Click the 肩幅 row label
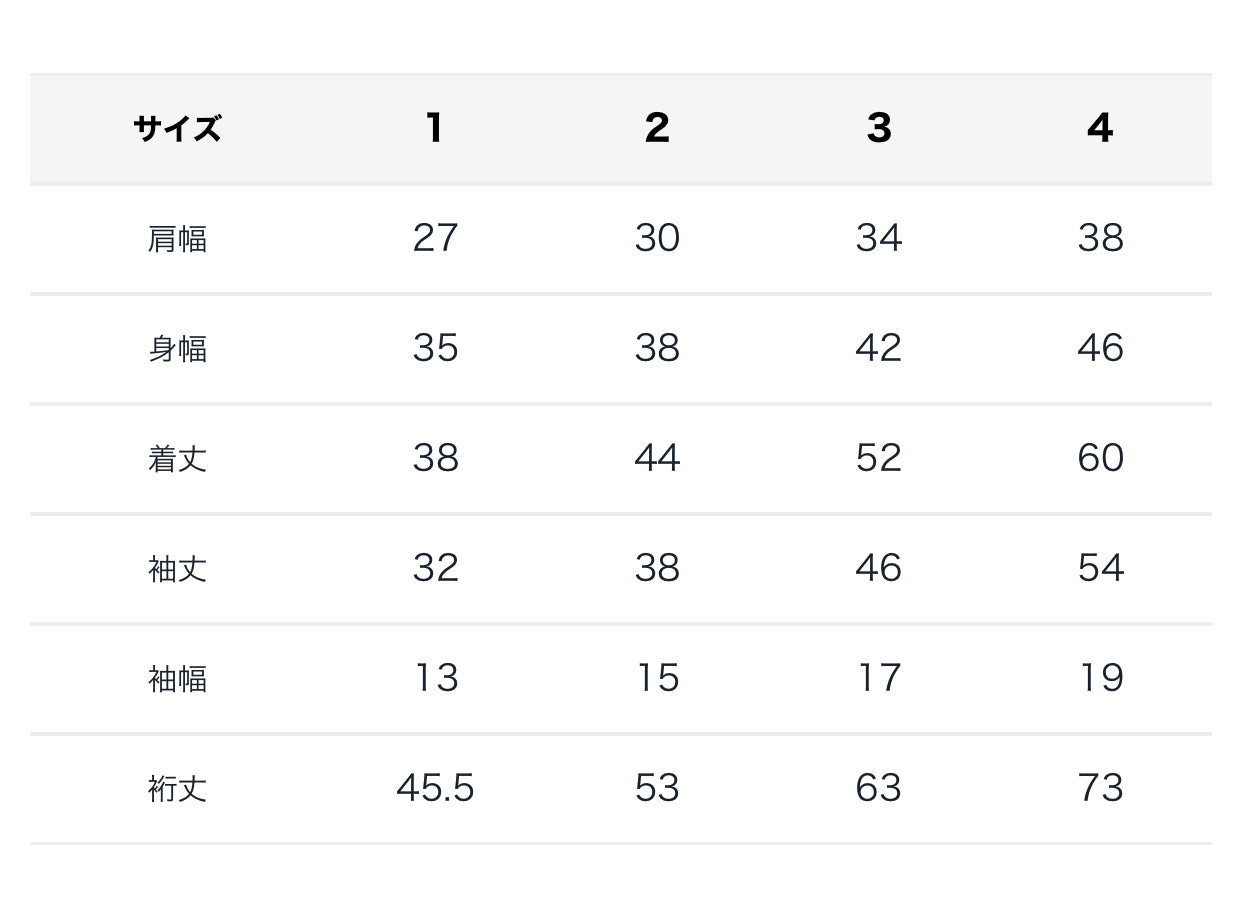This screenshot has width=1242, height=916. 177,239
